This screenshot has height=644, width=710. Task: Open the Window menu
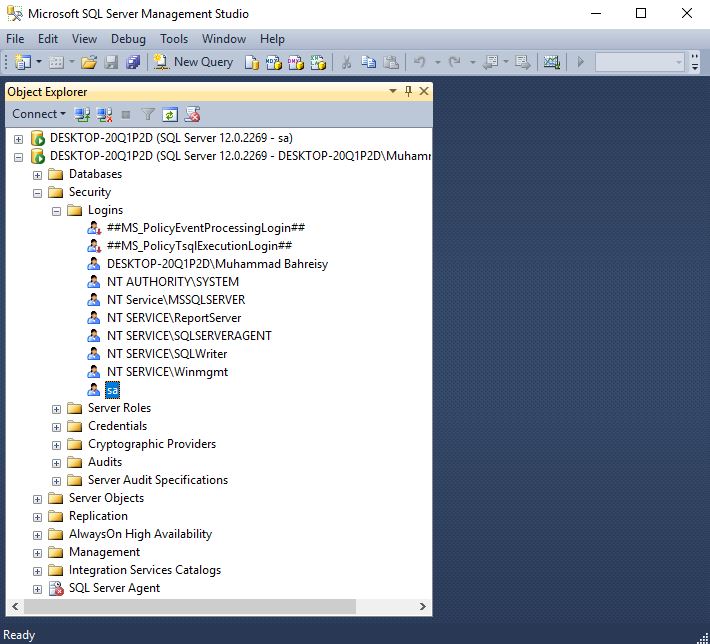coord(224,39)
